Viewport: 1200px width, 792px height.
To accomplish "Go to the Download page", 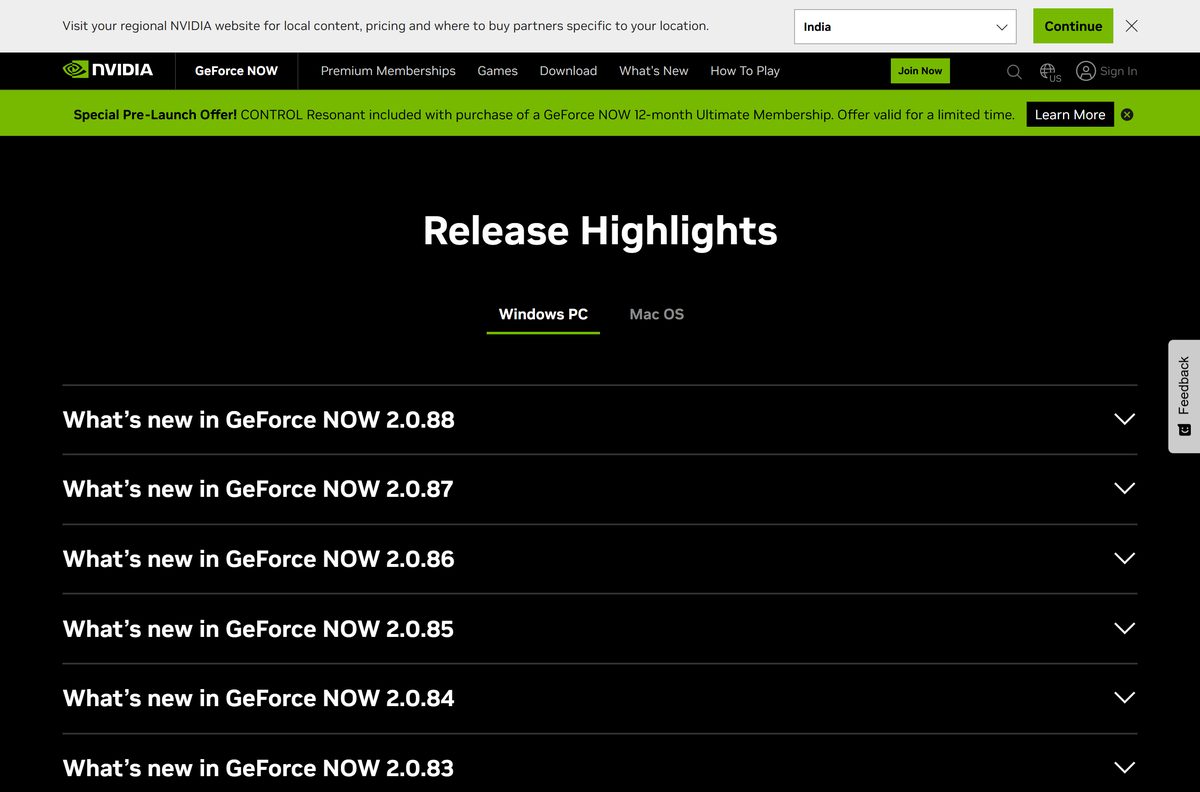I will (x=568, y=71).
